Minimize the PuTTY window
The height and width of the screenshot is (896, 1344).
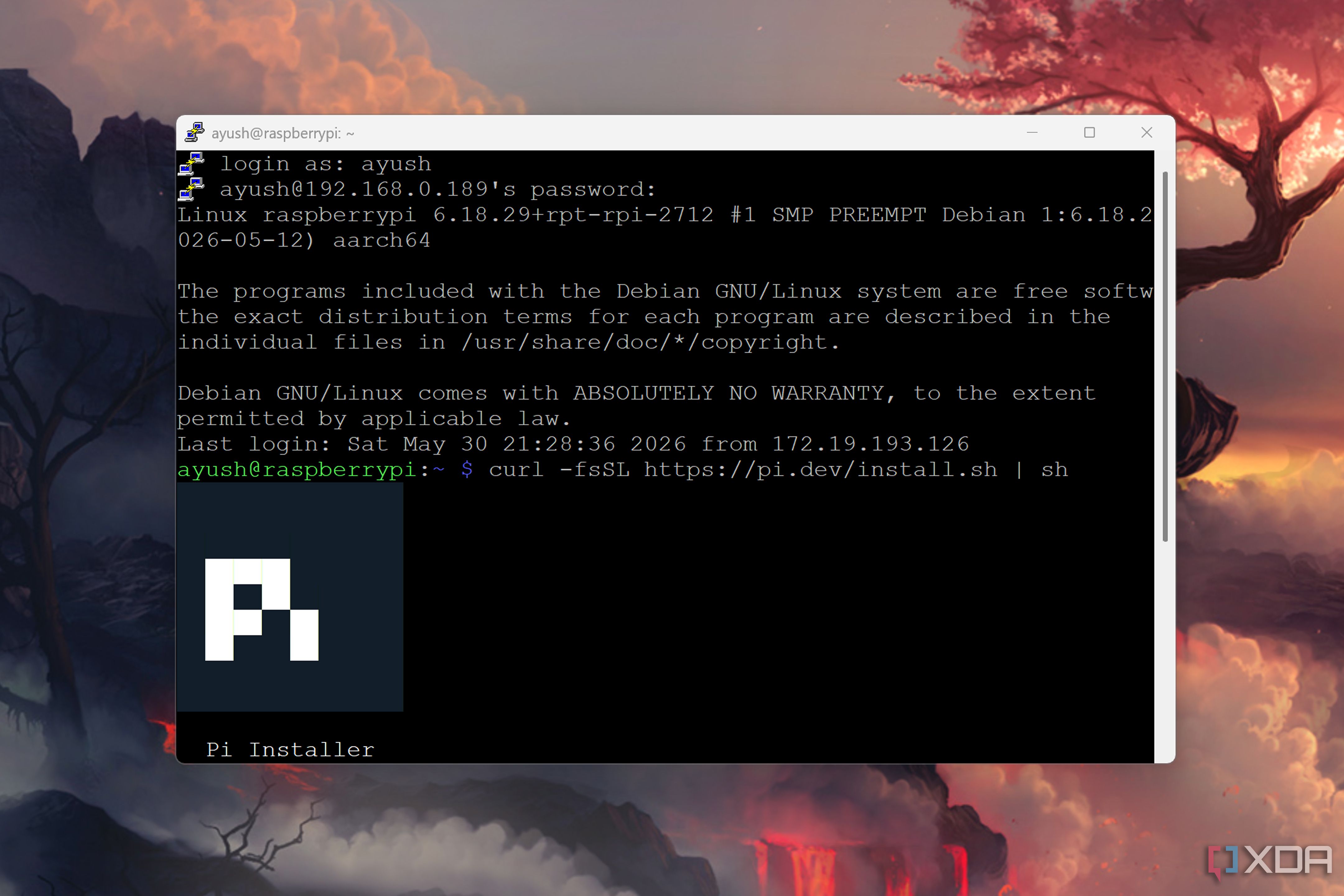[1031, 133]
